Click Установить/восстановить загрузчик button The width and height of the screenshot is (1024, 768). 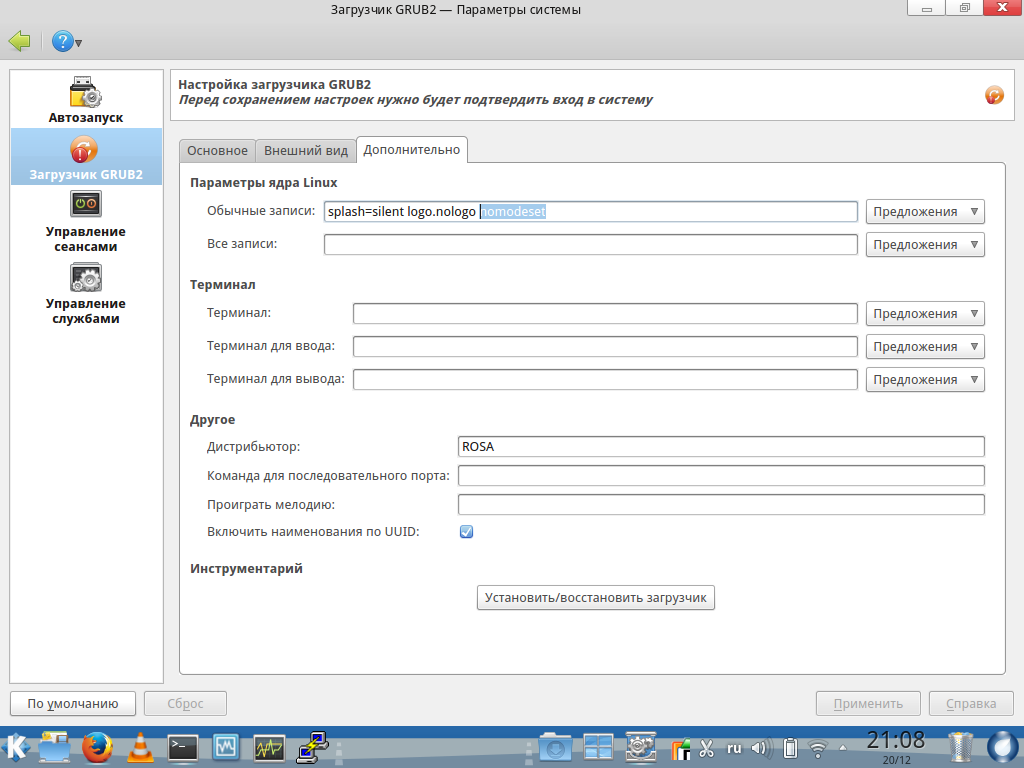596,598
